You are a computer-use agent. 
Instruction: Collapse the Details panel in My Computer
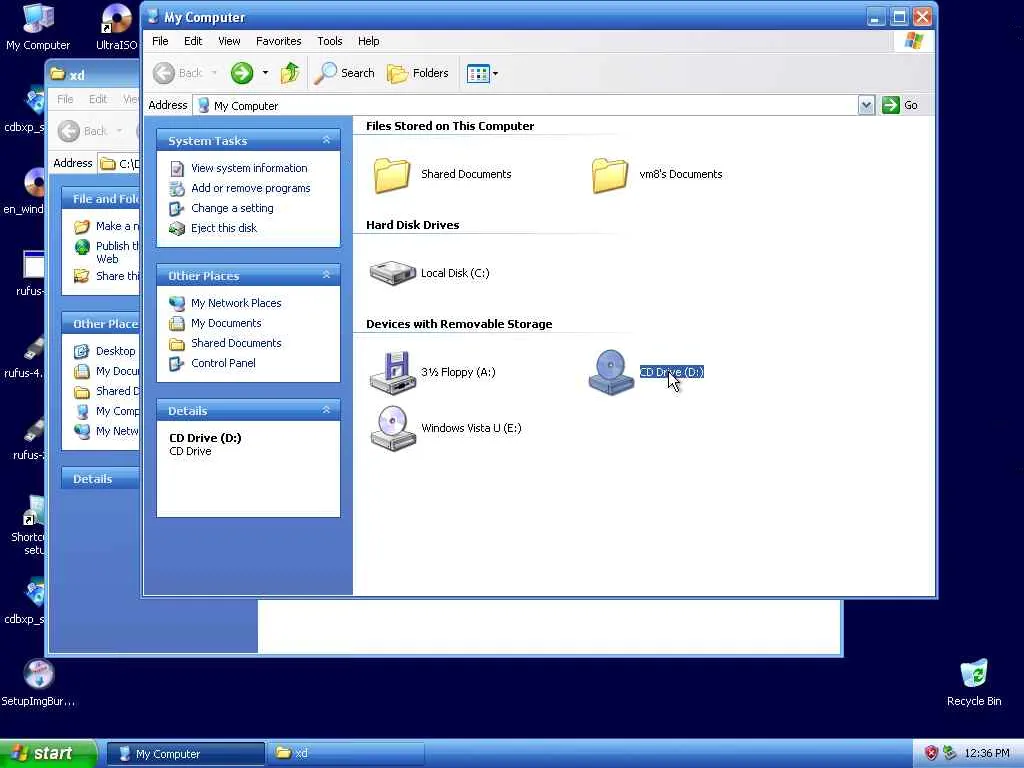[x=327, y=410]
